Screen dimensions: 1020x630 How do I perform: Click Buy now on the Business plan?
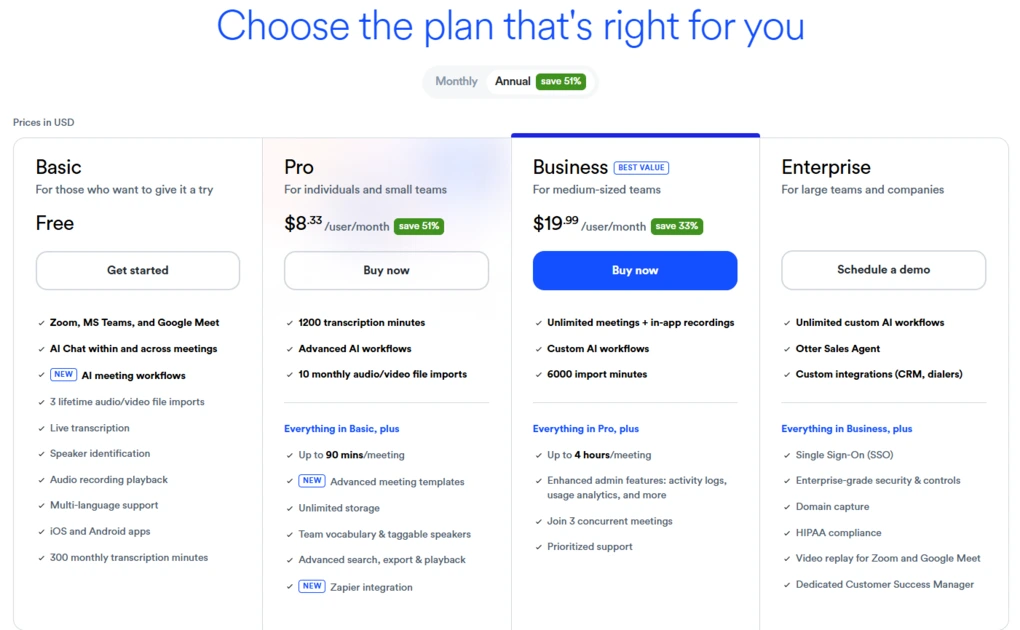[x=635, y=270]
